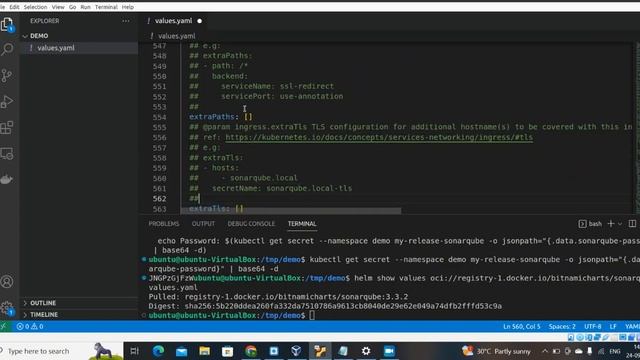
Task: Switch to the TERMINAL panel tab
Action: (302, 224)
